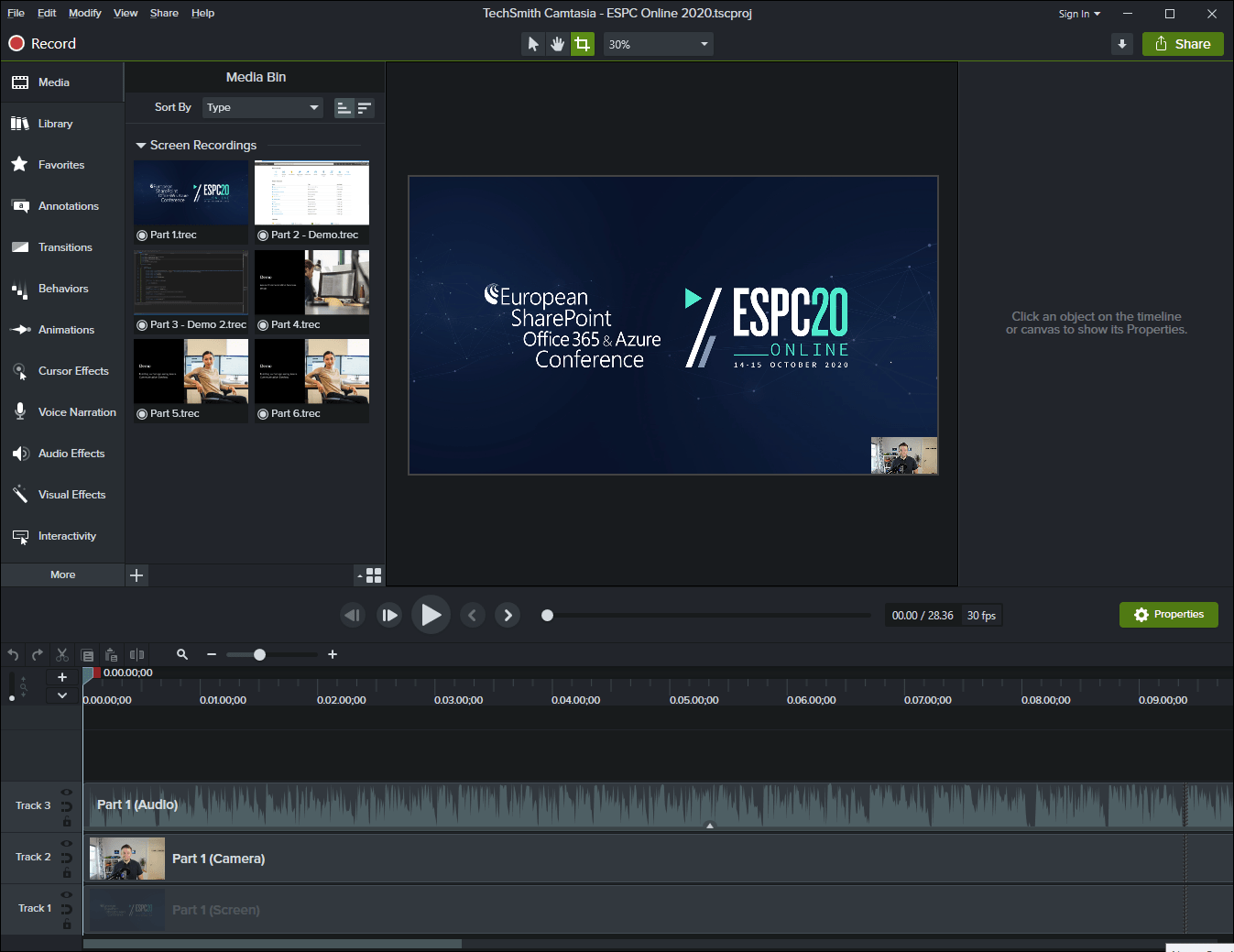Jump to next clip
1234x952 pixels.
click(x=508, y=615)
